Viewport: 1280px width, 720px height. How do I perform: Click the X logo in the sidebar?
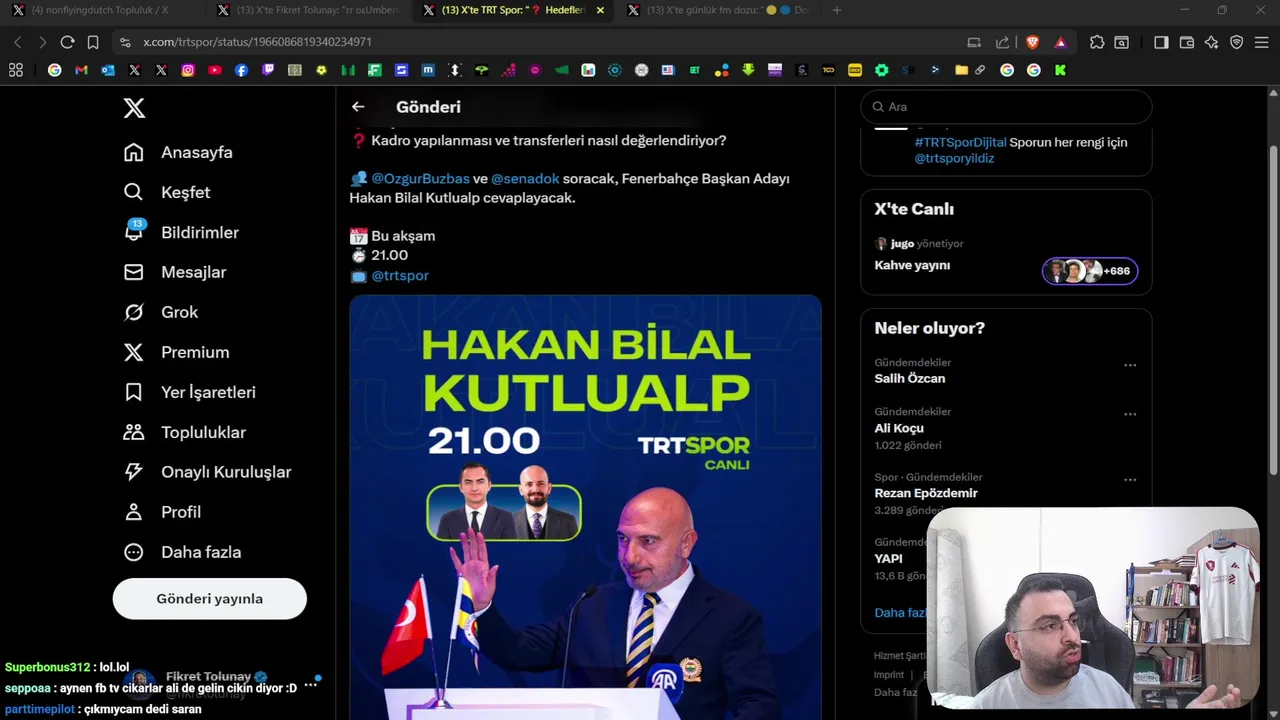[x=134, y=108]
